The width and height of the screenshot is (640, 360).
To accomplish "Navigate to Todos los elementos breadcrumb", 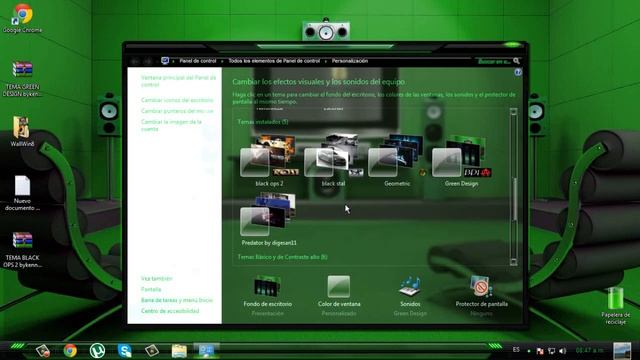I will [x=274, y=61].
